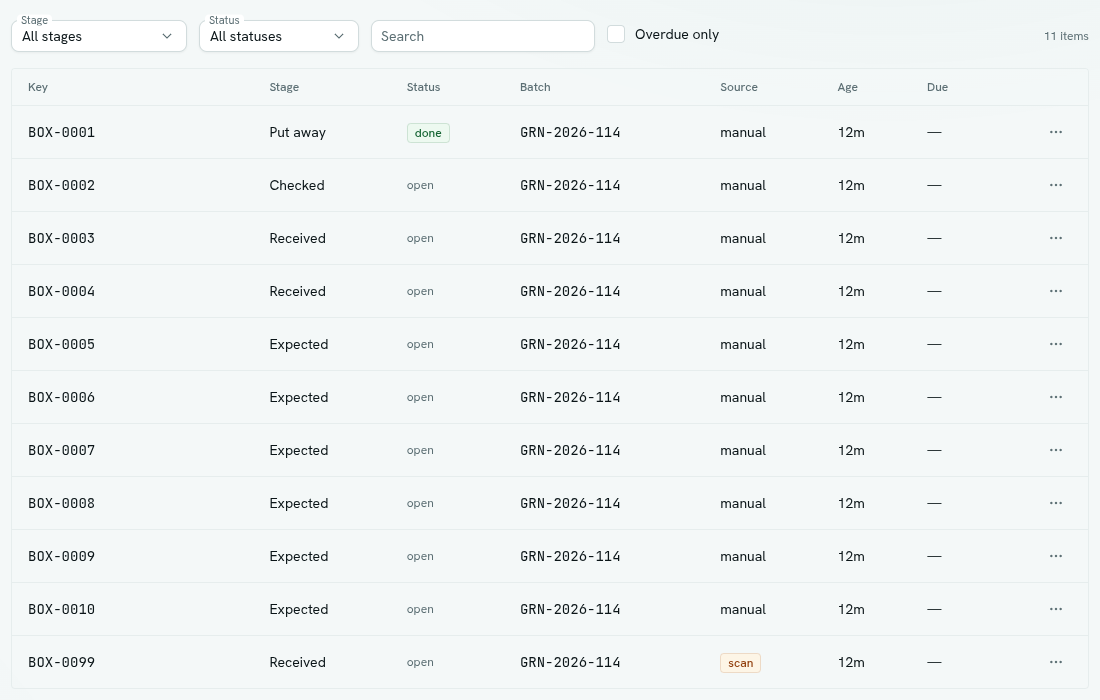Click the done status badge on BOX-0001
This screenshot has height=700, width=1100.
pos(428,133)
